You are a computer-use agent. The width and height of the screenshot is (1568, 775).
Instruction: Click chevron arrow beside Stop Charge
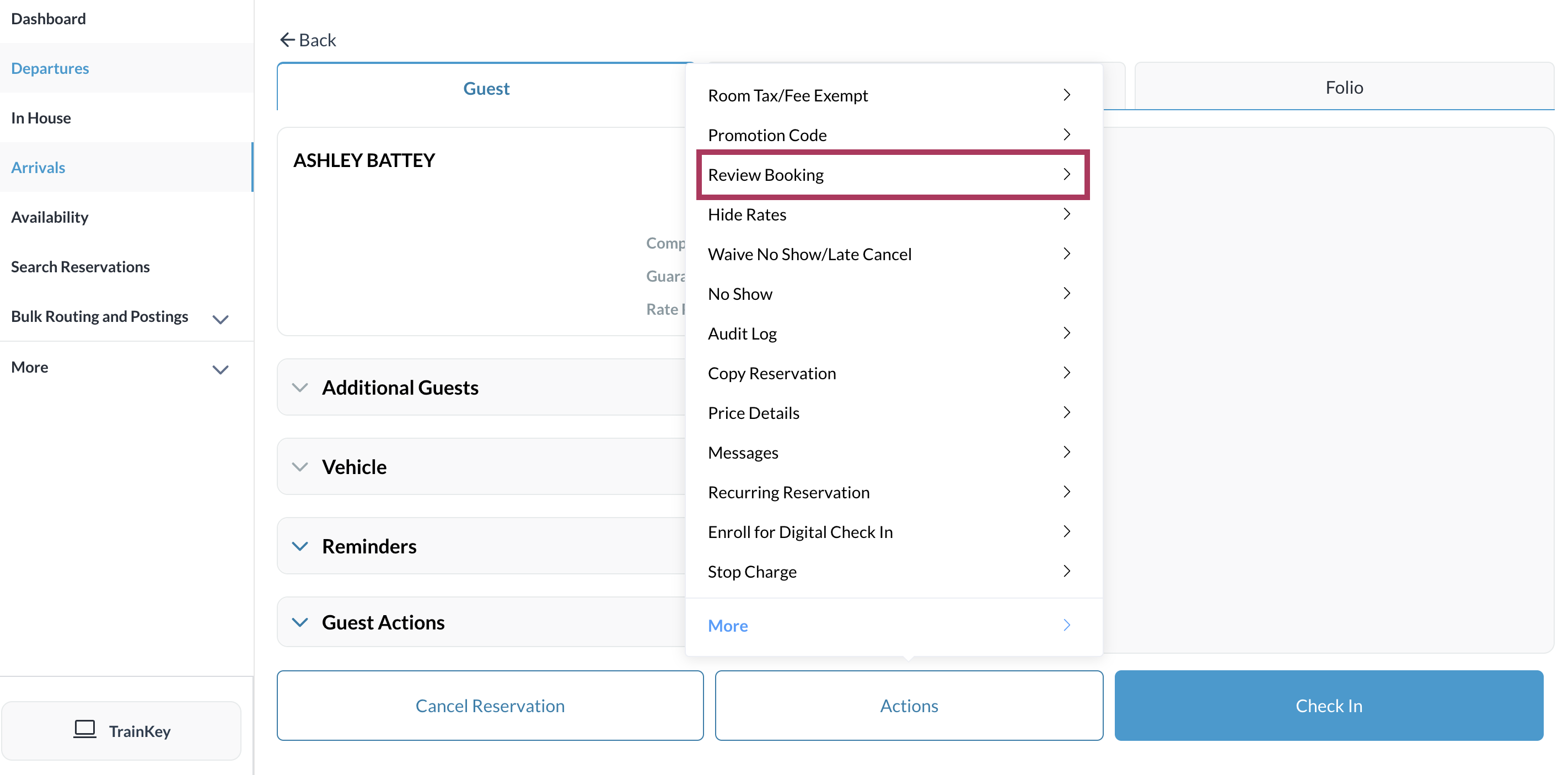(x=1066, y=571)
